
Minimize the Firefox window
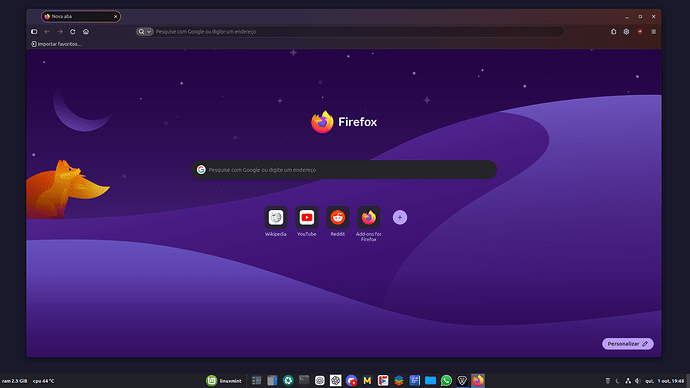(x=627, y=17)
